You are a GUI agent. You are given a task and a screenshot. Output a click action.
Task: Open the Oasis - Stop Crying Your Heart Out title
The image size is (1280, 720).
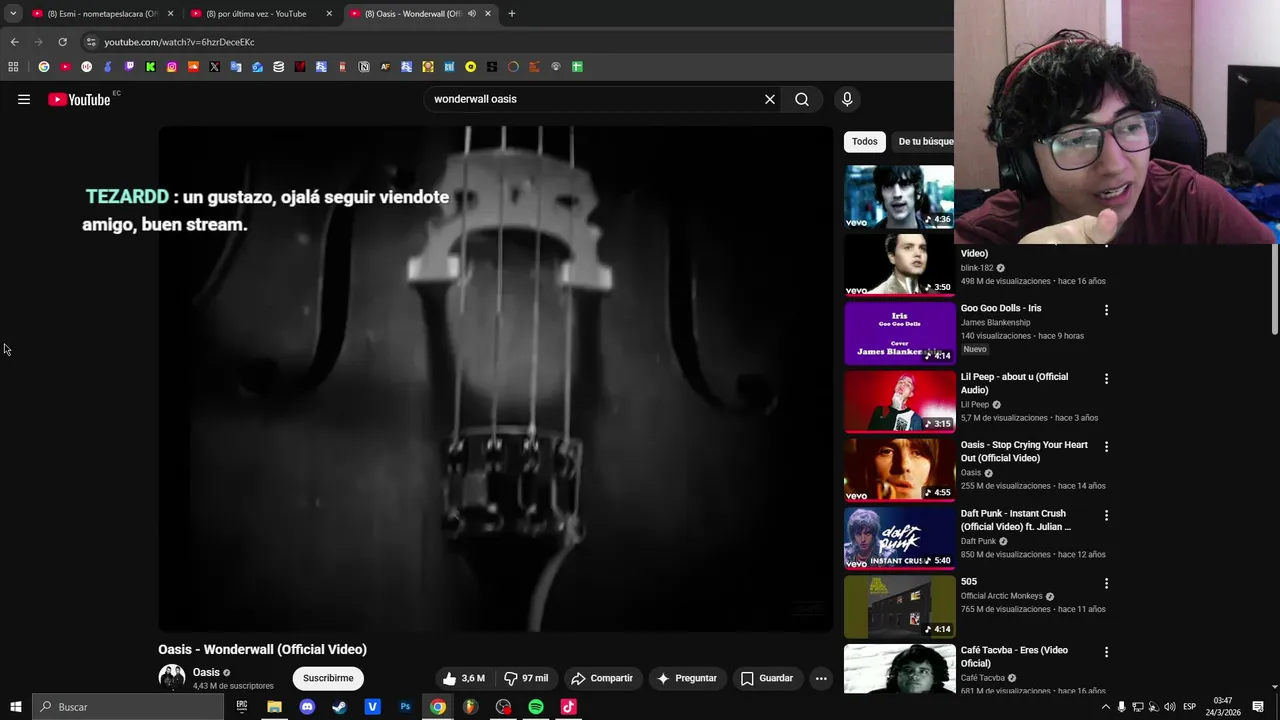click(x=1024, y=451)
